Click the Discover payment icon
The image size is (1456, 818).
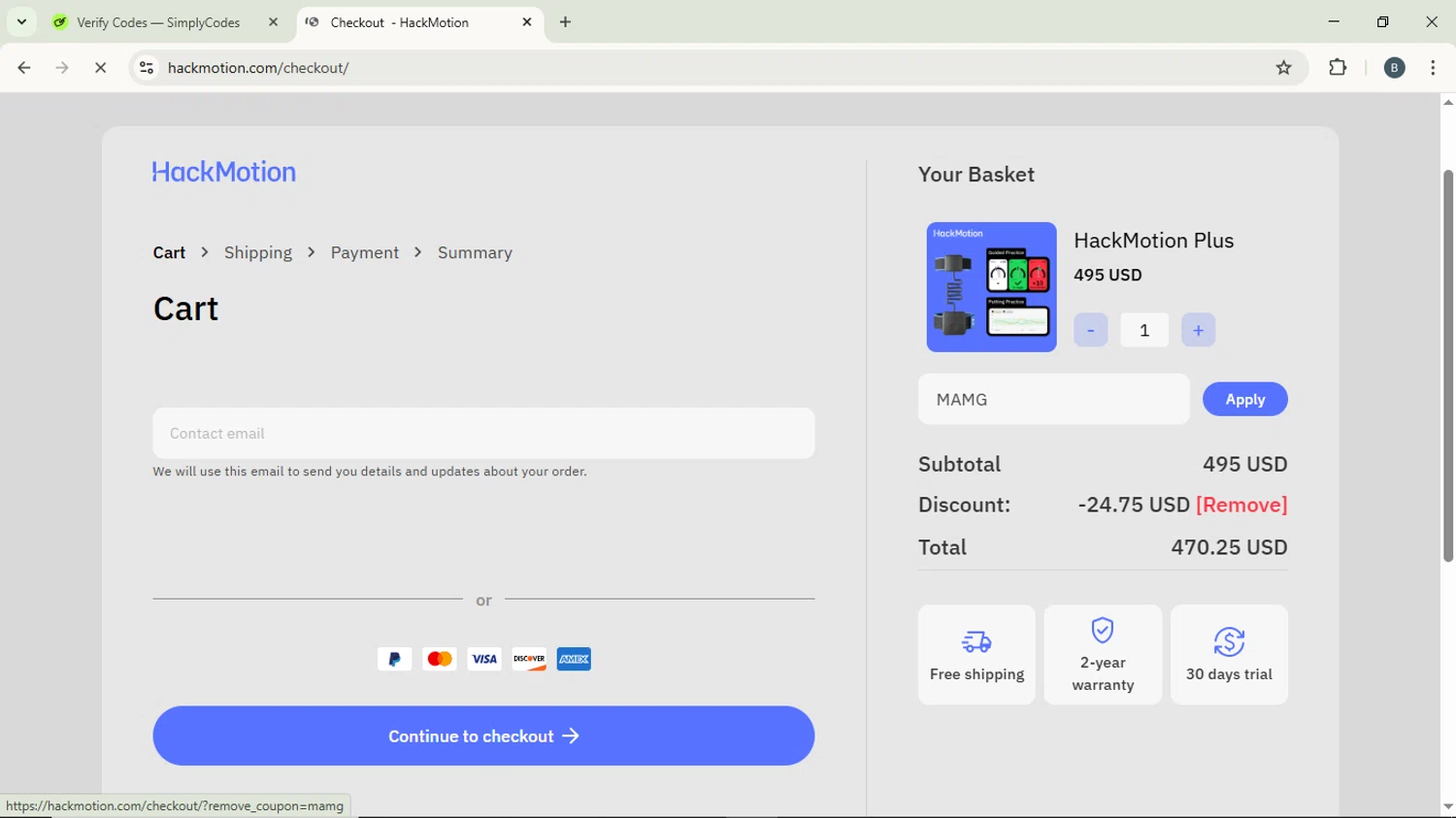click(529, 659)
